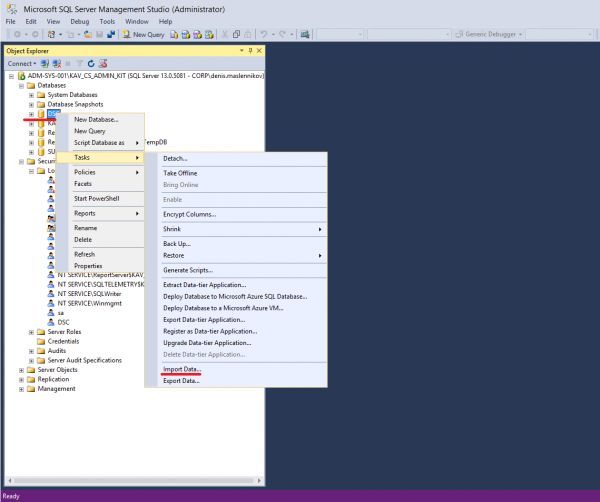Expand the Server Roles folder
Image resolution: width=600 pixels, height=502 pixels.
click(31, 332)
